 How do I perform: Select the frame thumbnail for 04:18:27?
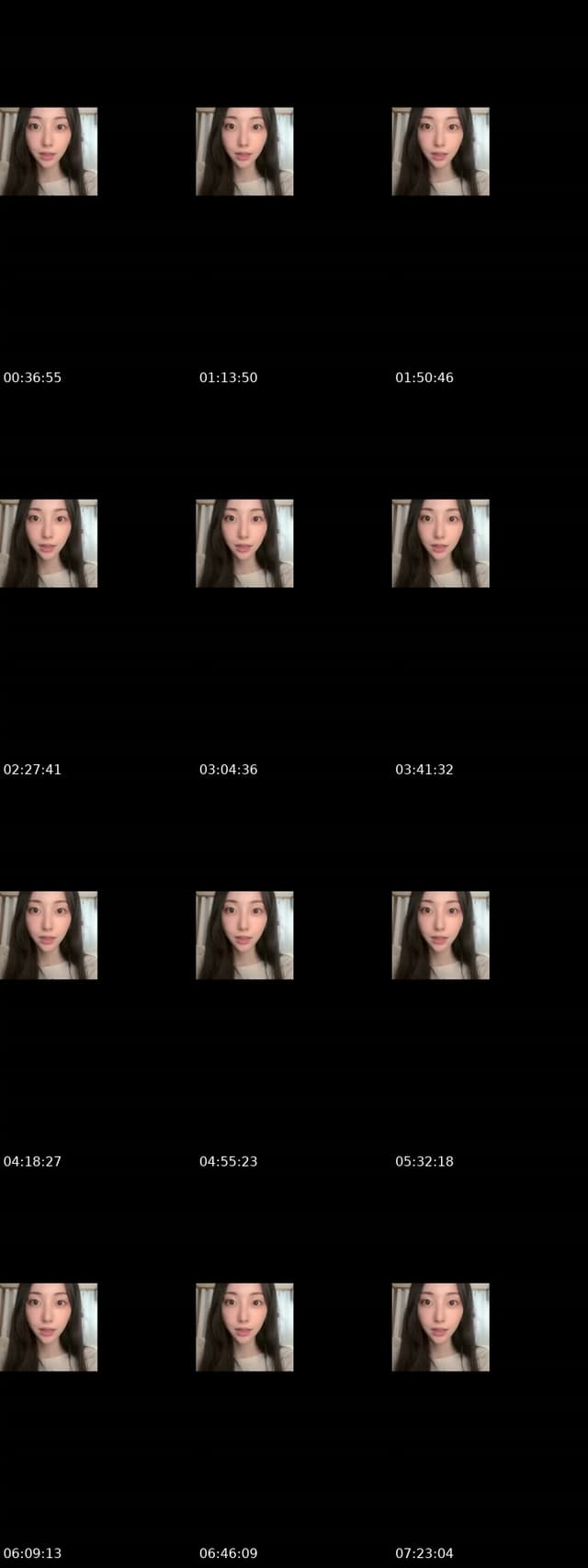(x=49, y=935)
